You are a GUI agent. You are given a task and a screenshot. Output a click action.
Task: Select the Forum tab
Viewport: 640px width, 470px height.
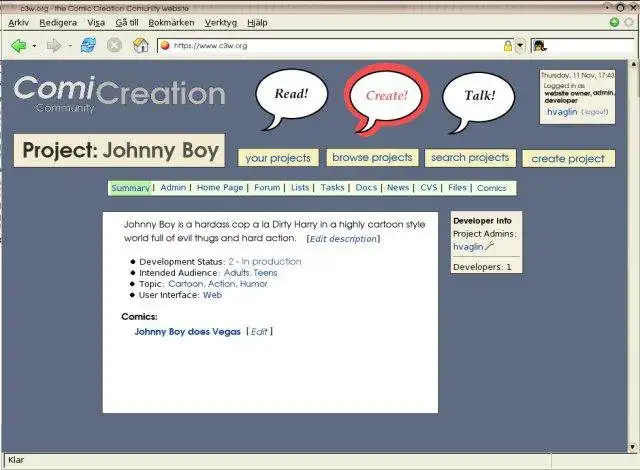coord(267,187)
